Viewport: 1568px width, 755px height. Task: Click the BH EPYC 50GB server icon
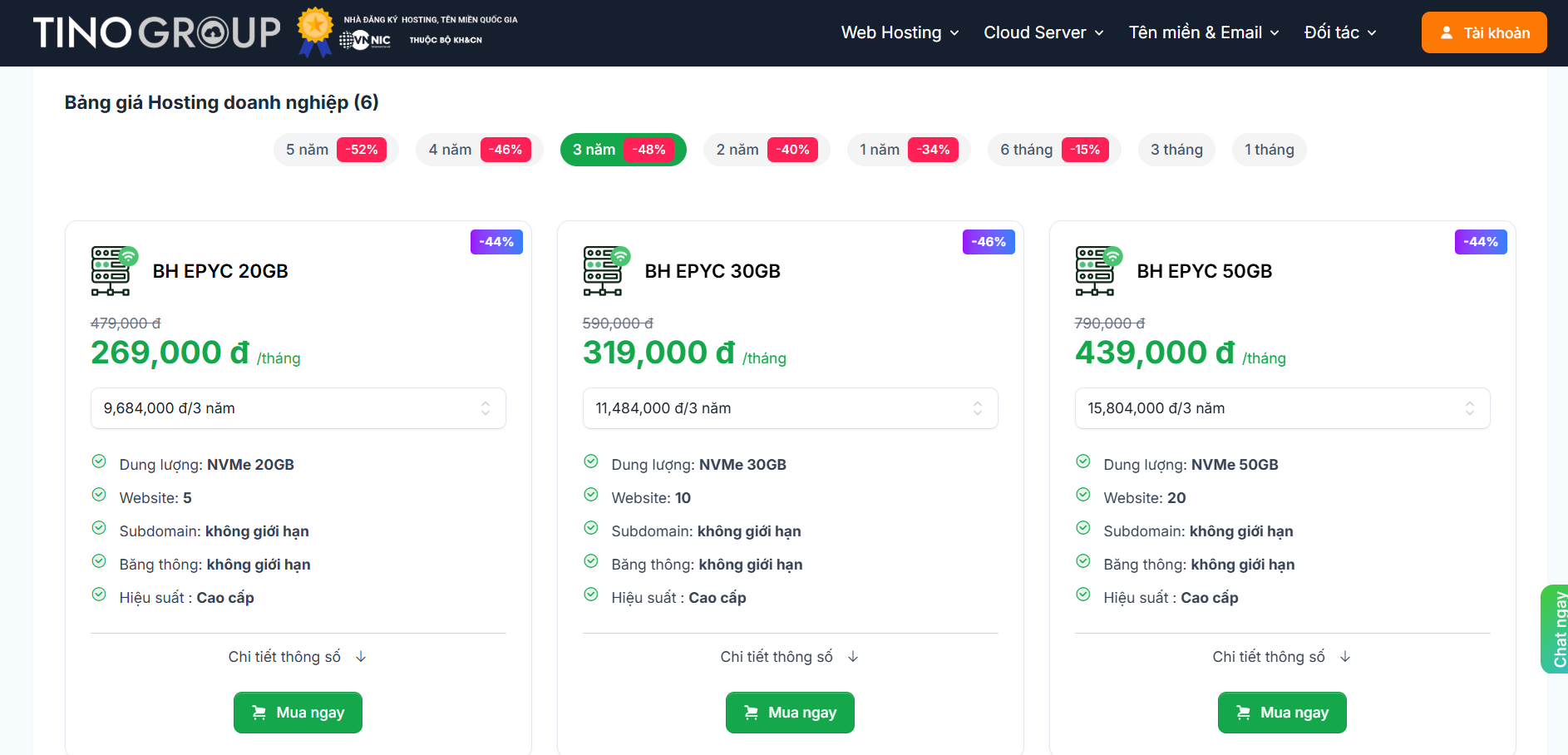pyautogui.click(x=1097, y=271)
